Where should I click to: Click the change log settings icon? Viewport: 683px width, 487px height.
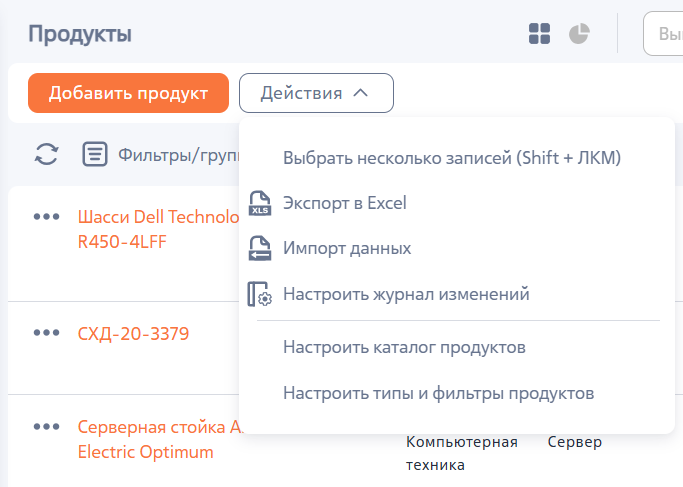coord(260,294)
